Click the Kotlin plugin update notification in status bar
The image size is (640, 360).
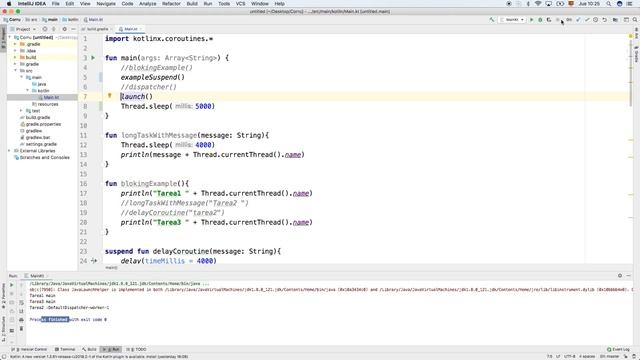99,356
